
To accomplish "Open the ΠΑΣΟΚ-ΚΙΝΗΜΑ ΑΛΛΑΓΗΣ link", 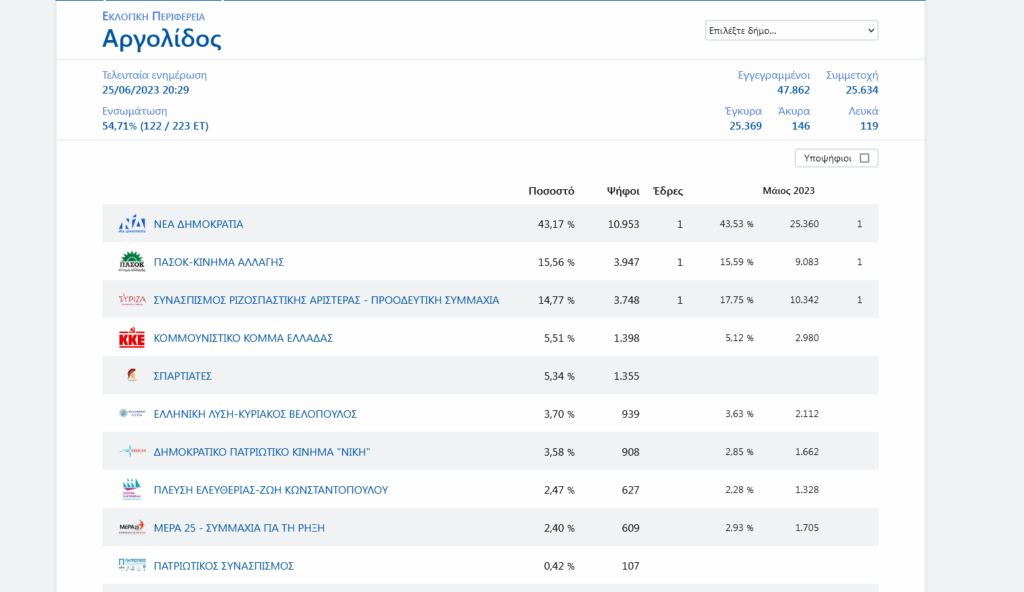I will click(219, 262).
